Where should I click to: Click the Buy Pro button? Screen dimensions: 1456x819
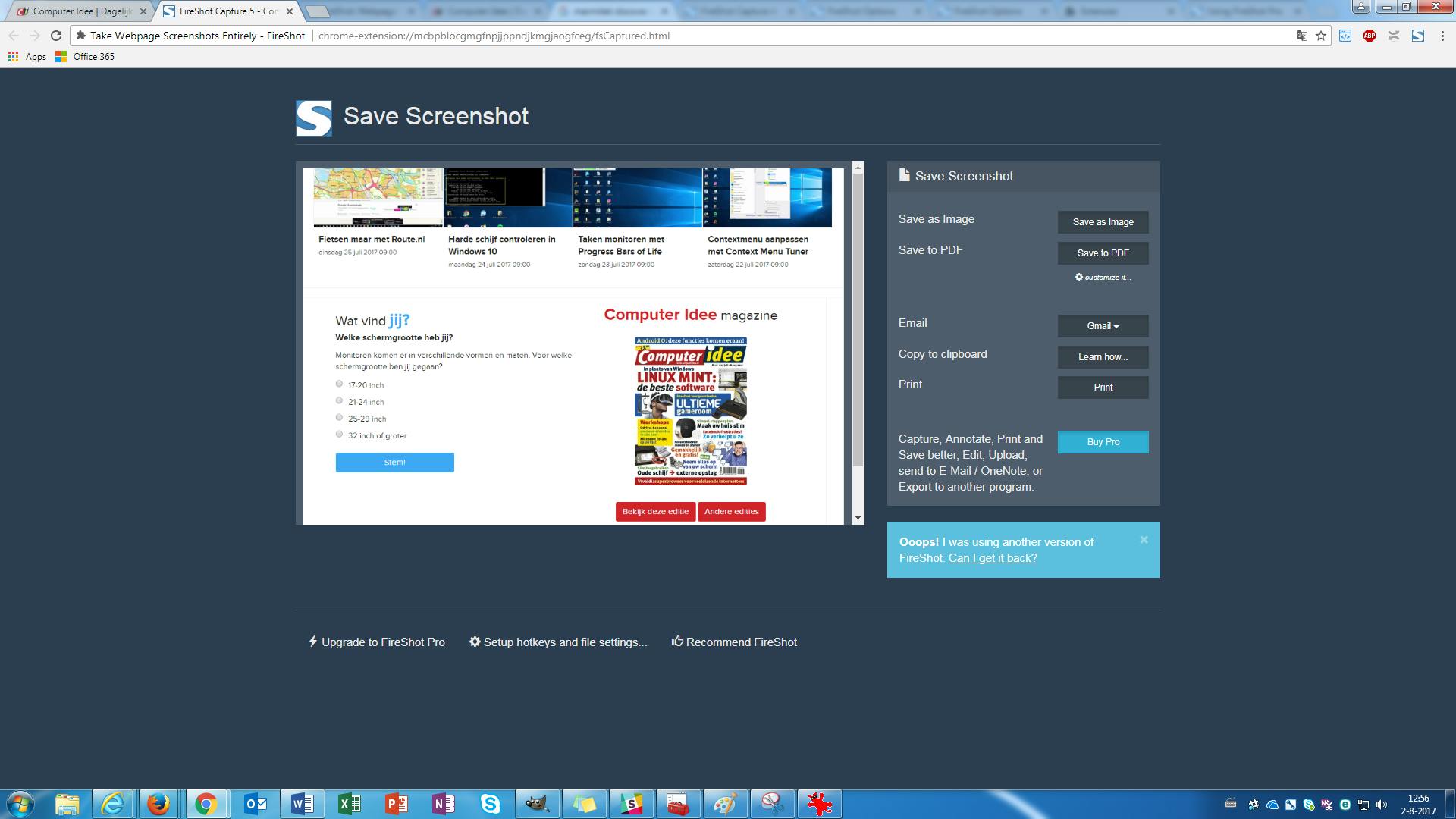(x=1103, y=442)
